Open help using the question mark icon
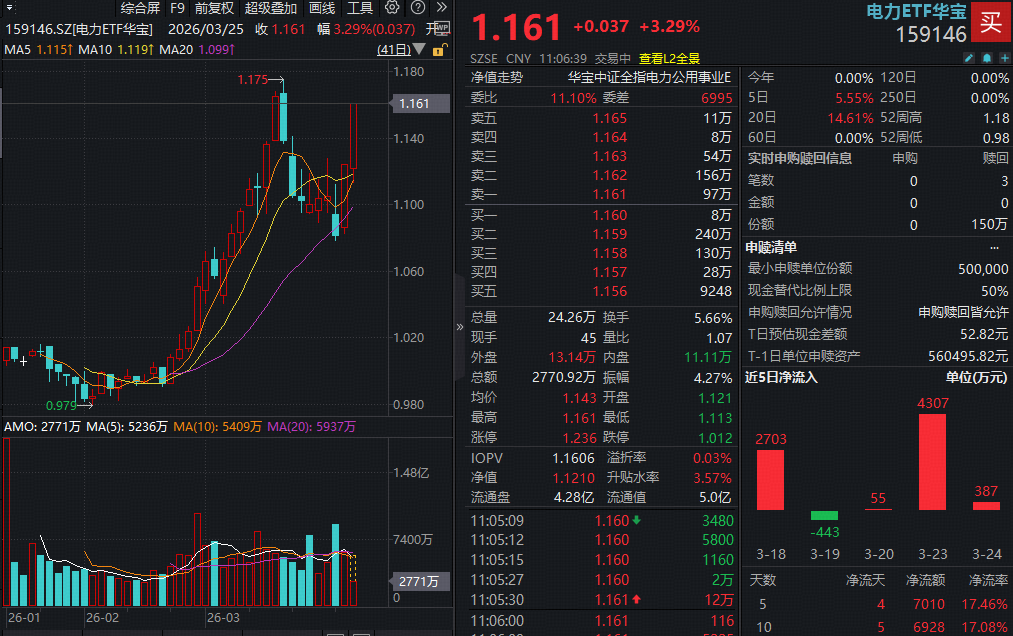The height and width of the screenshot is (636, 1013). coord(418,8)
